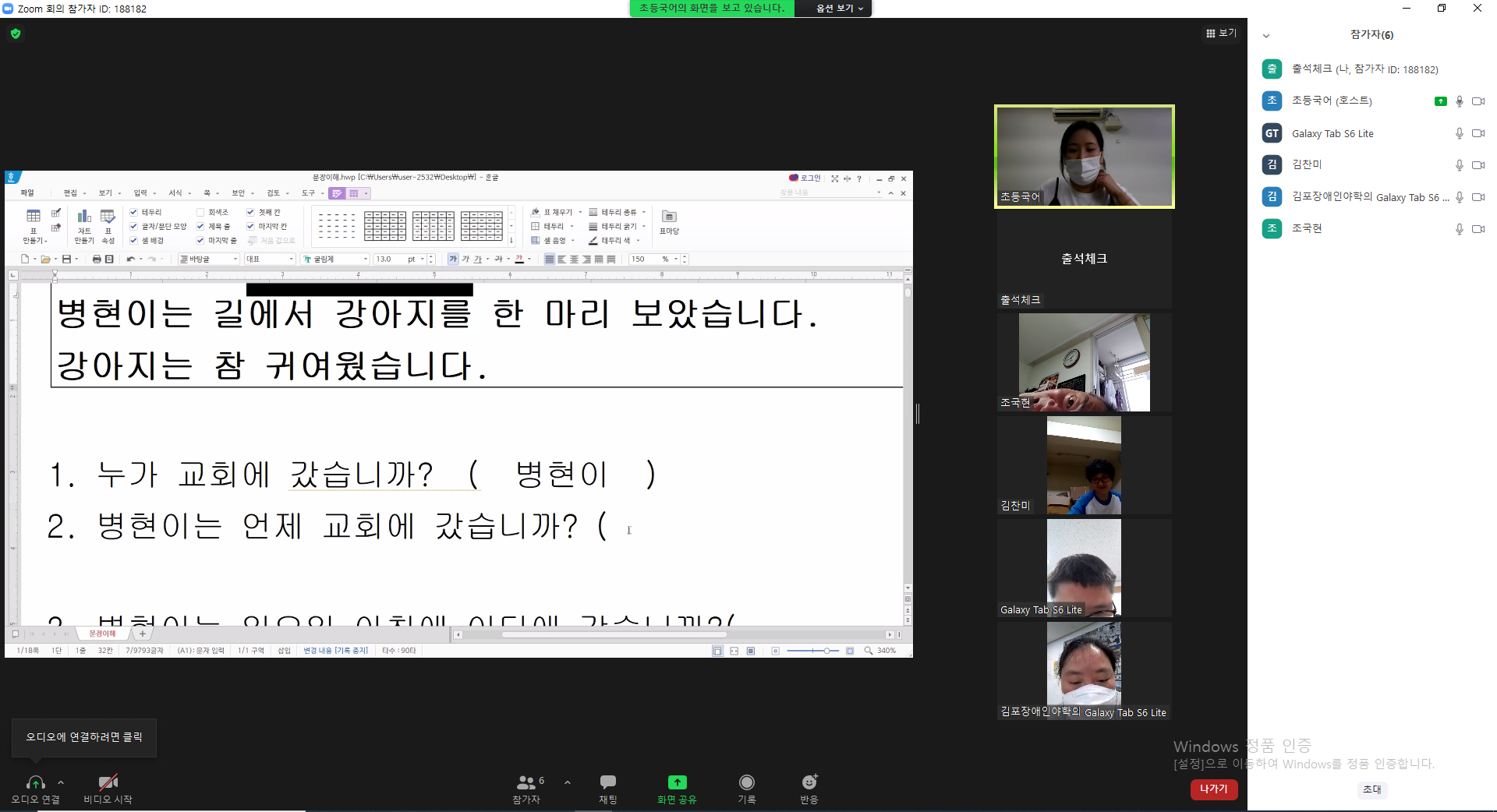Collapse the 참가자(6) panel chevron
The width and height of the screenshot is (1497, 812).
pos(1266,35)
